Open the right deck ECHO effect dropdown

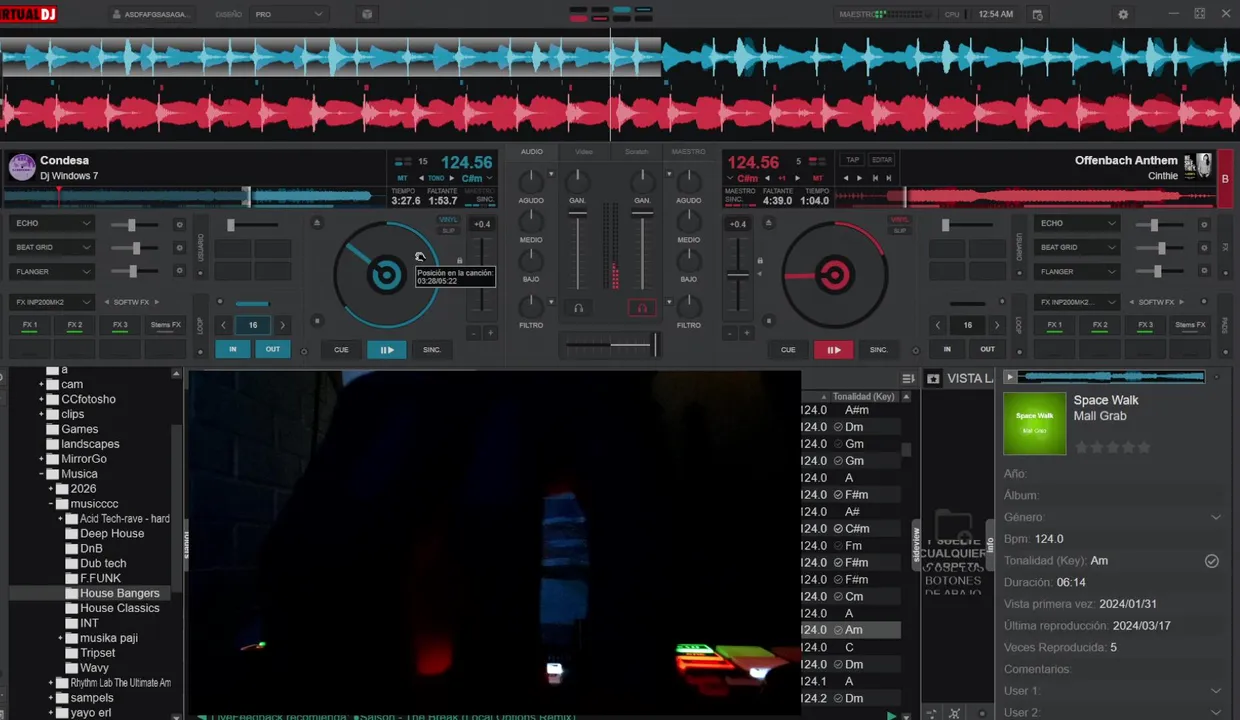pos(1078,223)
